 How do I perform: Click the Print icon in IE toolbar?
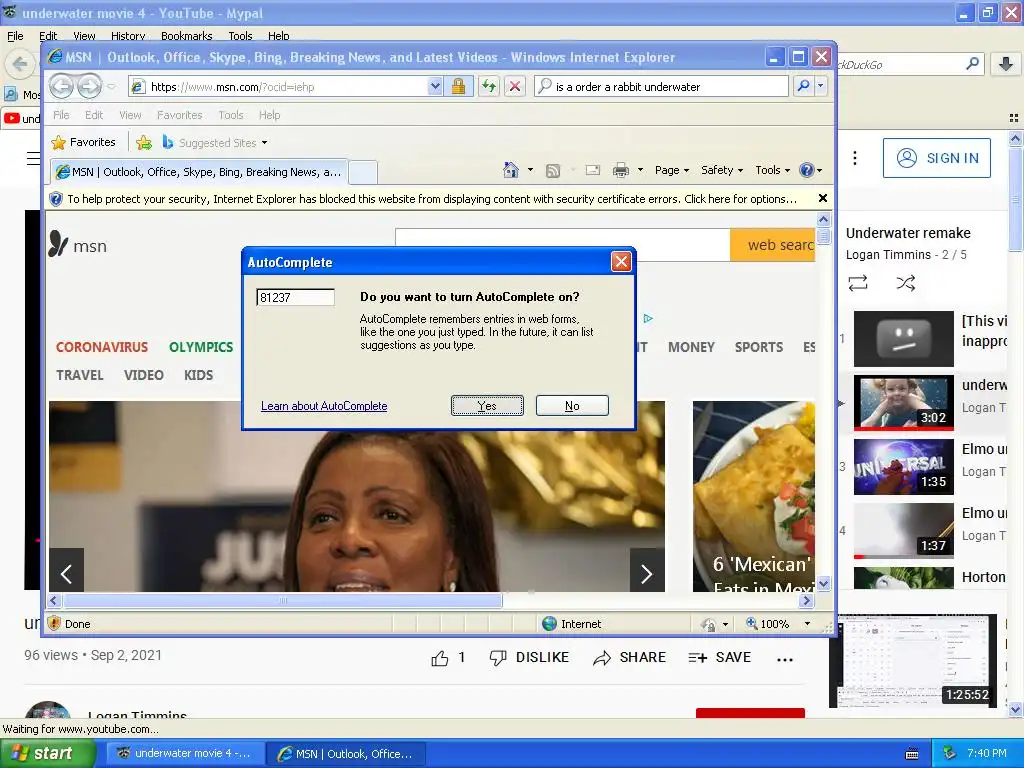click(x=620, y=170)
